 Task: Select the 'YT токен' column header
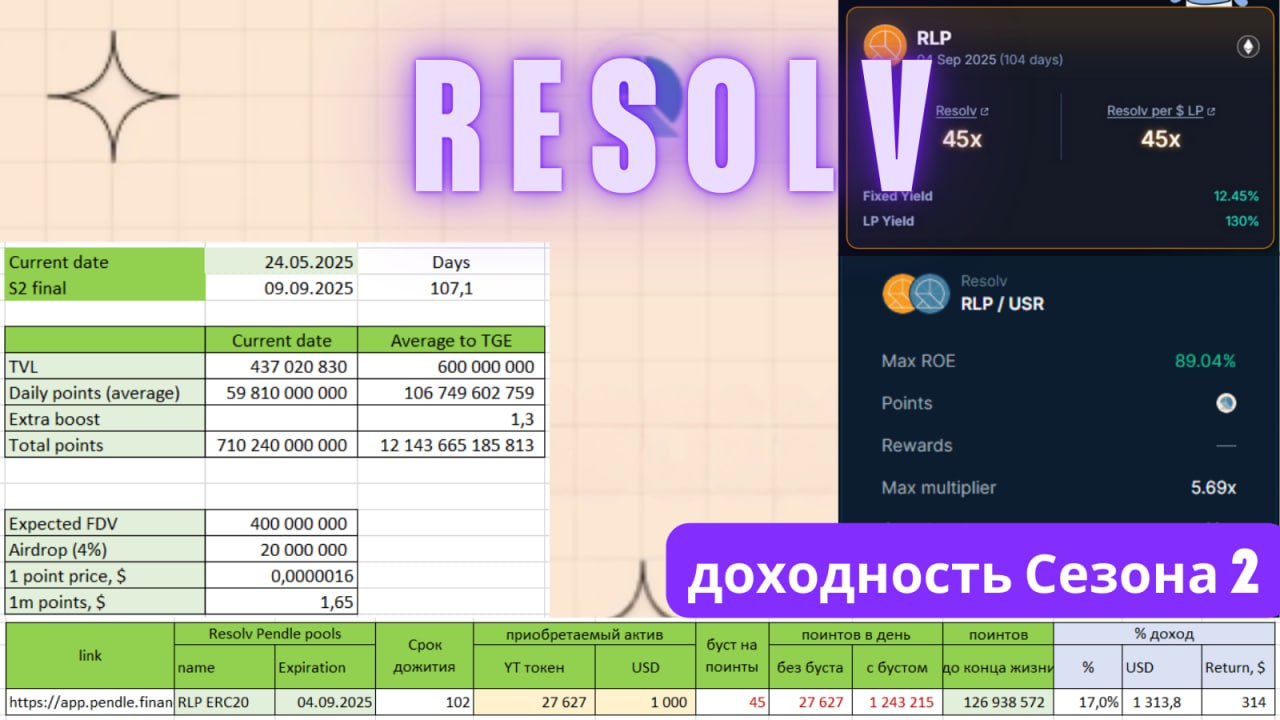534,667
